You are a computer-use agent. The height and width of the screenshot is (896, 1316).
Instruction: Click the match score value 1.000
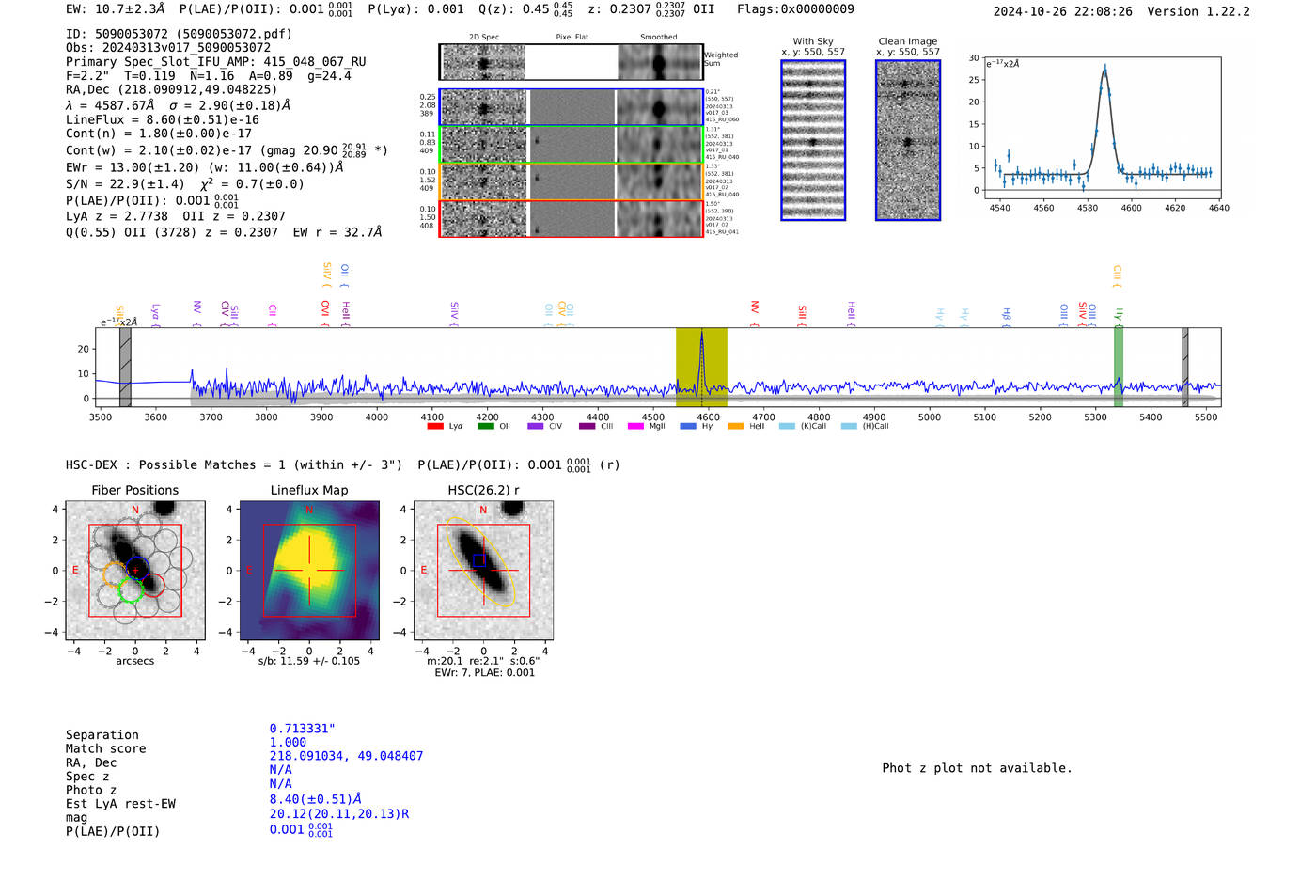pyautogui.click(x=288, y=742)
